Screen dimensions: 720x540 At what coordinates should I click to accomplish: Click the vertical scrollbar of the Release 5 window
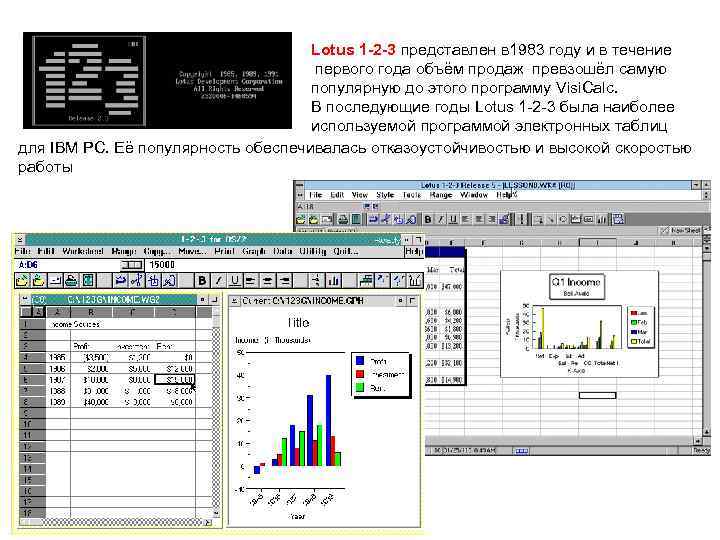(707, 338)
